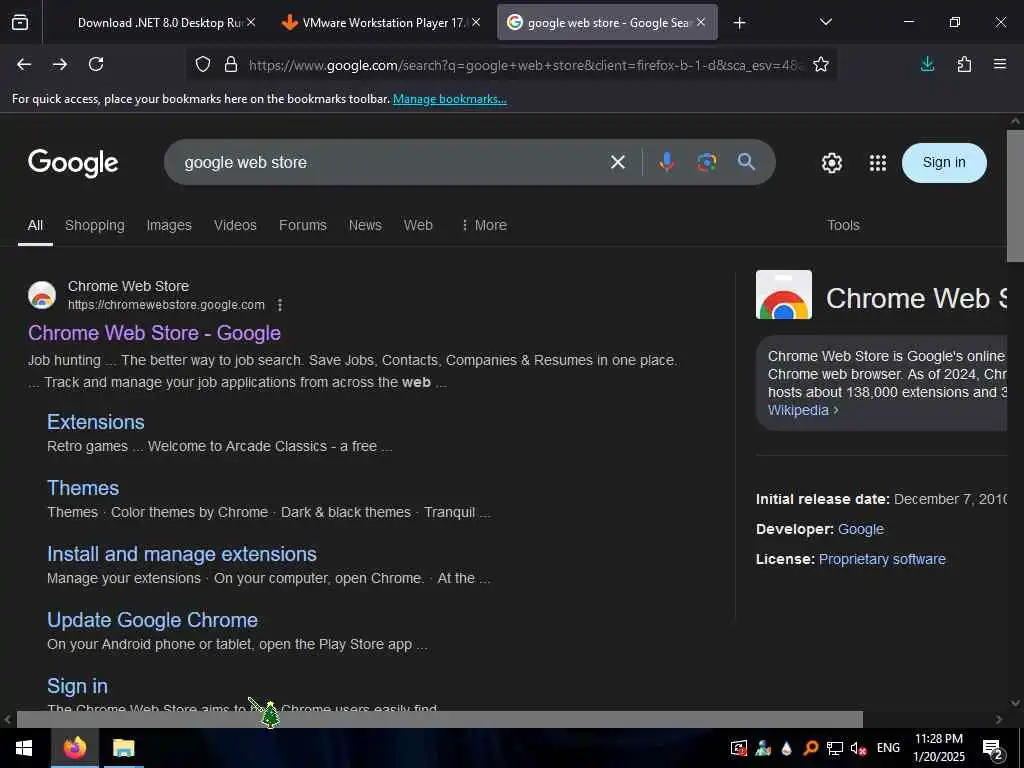Viewport: 1024px width, 768px height.
Task: Go forward one page
Action: [x=60, y=64]
